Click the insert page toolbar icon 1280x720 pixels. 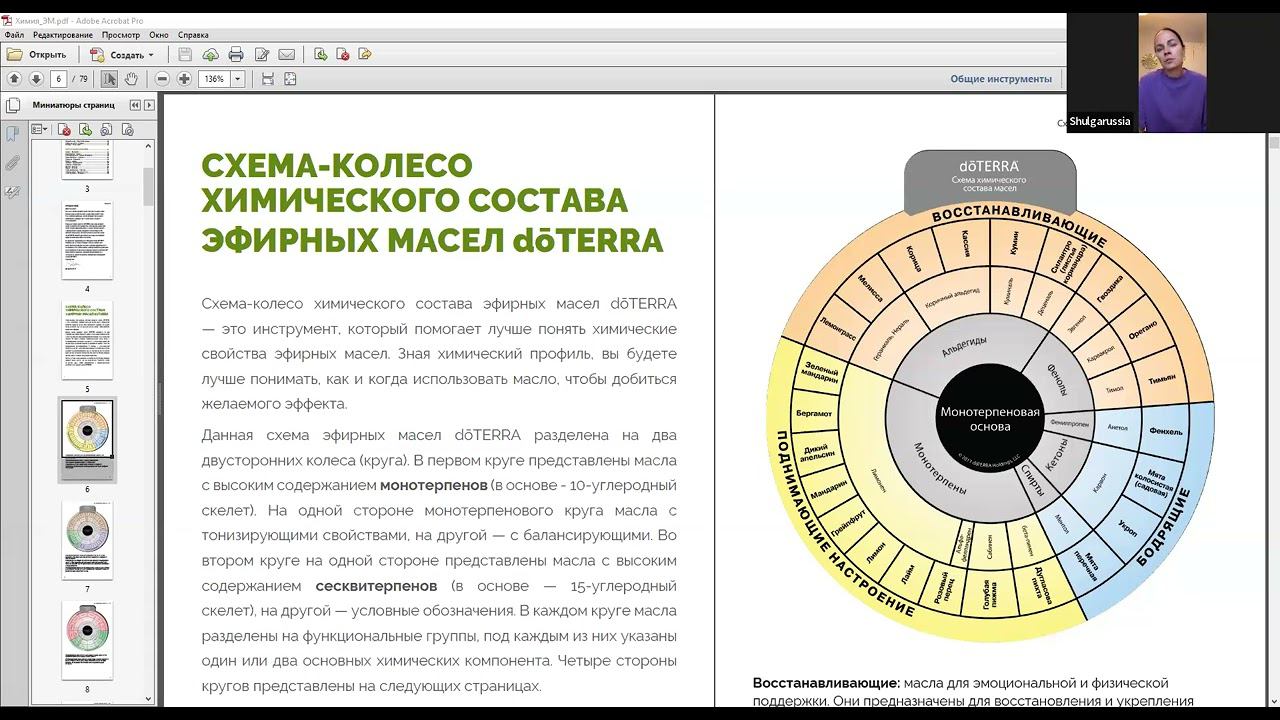pyautogui.click(x=320, y=54)
